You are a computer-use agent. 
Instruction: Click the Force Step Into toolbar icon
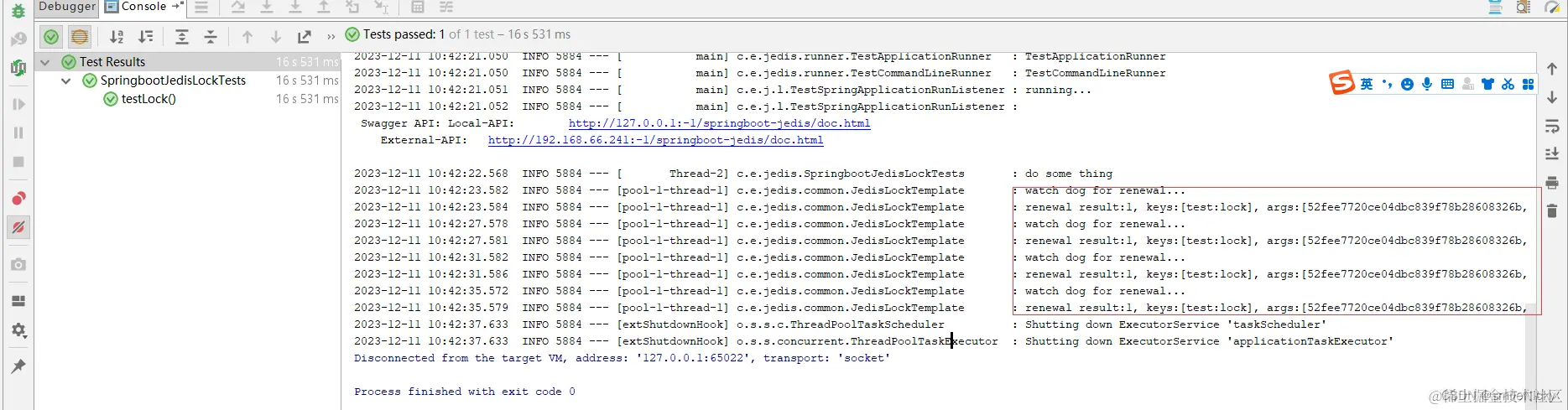[295, 8]
